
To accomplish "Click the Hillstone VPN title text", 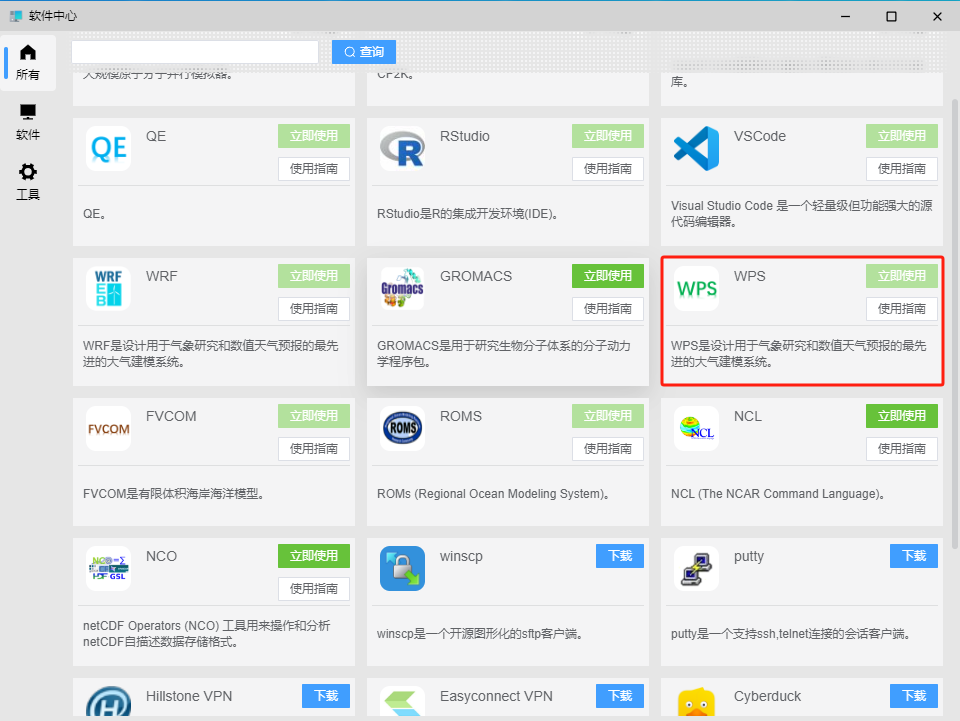I will pos(189,697).
